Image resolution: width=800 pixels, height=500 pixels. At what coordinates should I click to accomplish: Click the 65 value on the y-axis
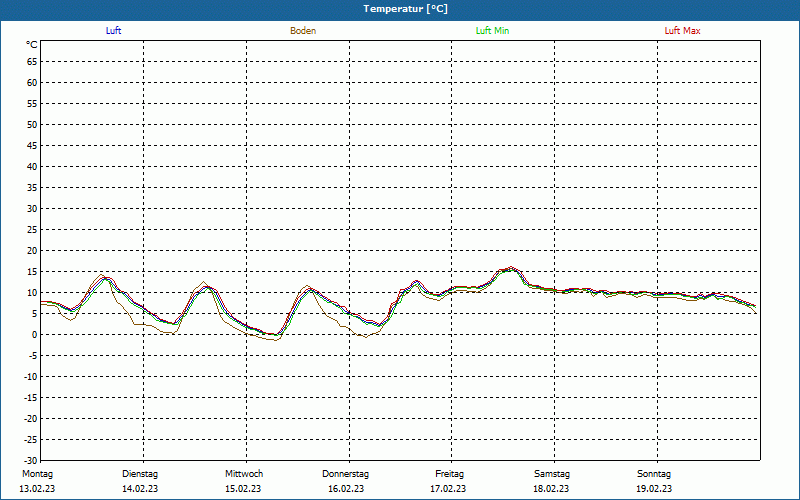pyautogui.click(x=32, y=62)
